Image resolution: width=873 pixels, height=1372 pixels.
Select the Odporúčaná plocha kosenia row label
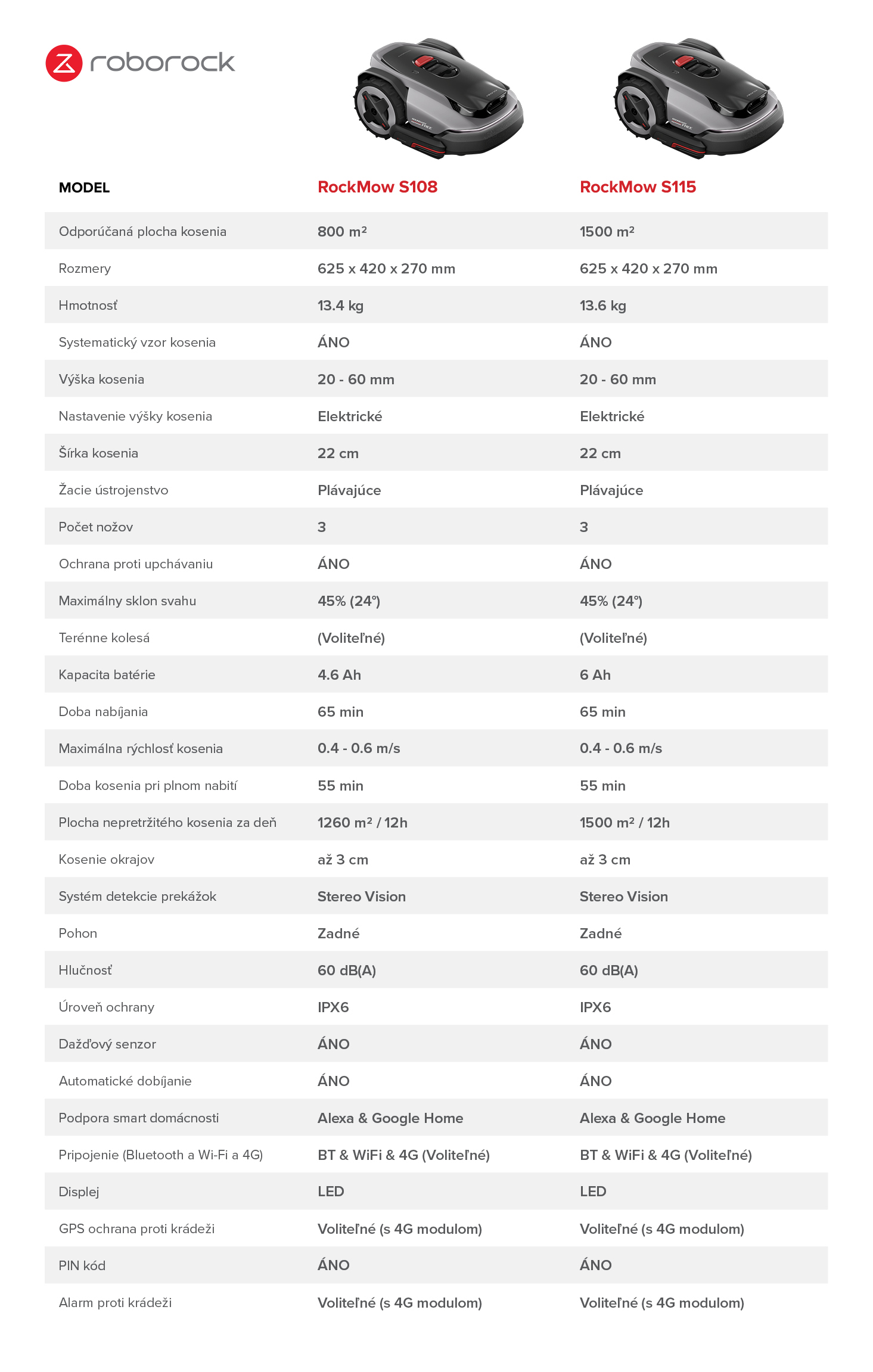[x=142, y=232]
